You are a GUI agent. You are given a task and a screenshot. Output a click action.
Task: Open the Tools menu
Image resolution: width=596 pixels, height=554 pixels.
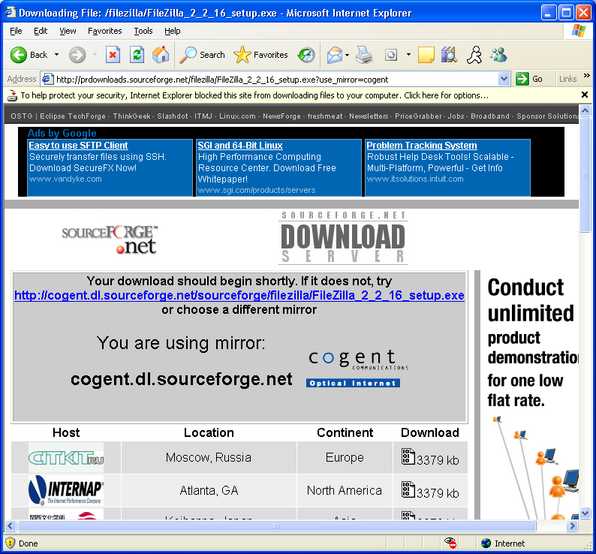pyautogui.click(x=143, y=31)
